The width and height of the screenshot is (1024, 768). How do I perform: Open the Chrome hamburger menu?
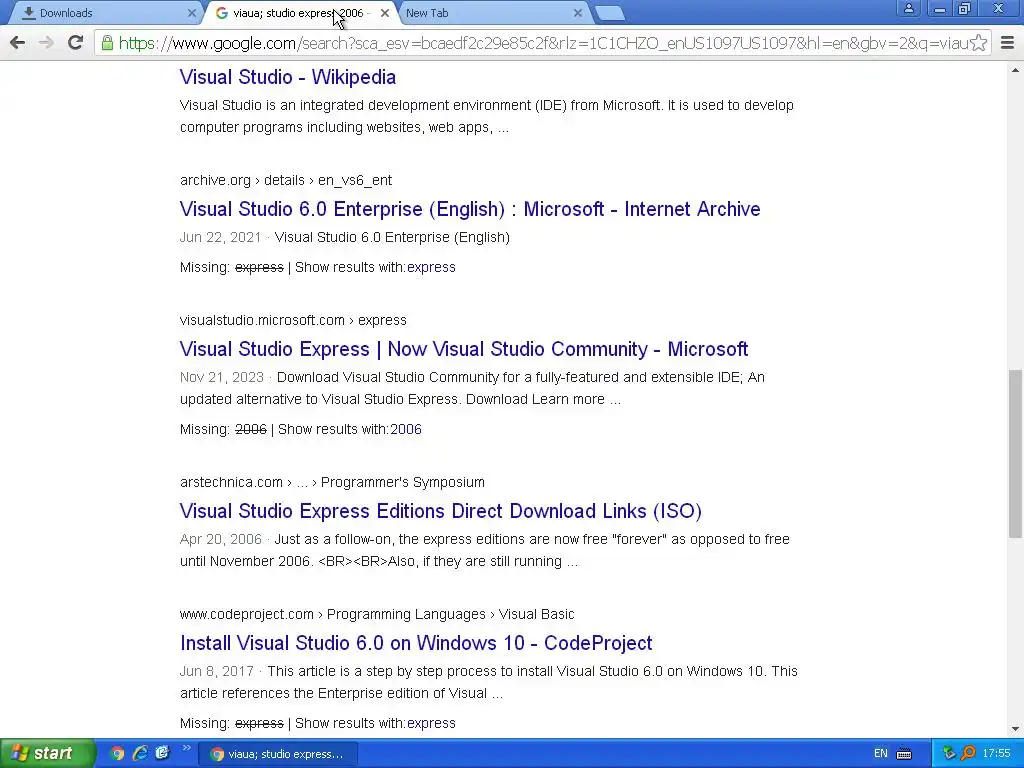point(1008,43)
